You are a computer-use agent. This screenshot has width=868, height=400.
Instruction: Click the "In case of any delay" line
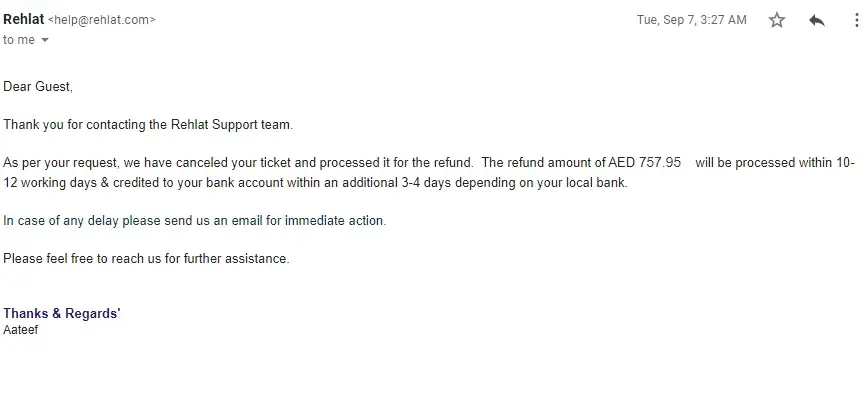pos(194,220)
